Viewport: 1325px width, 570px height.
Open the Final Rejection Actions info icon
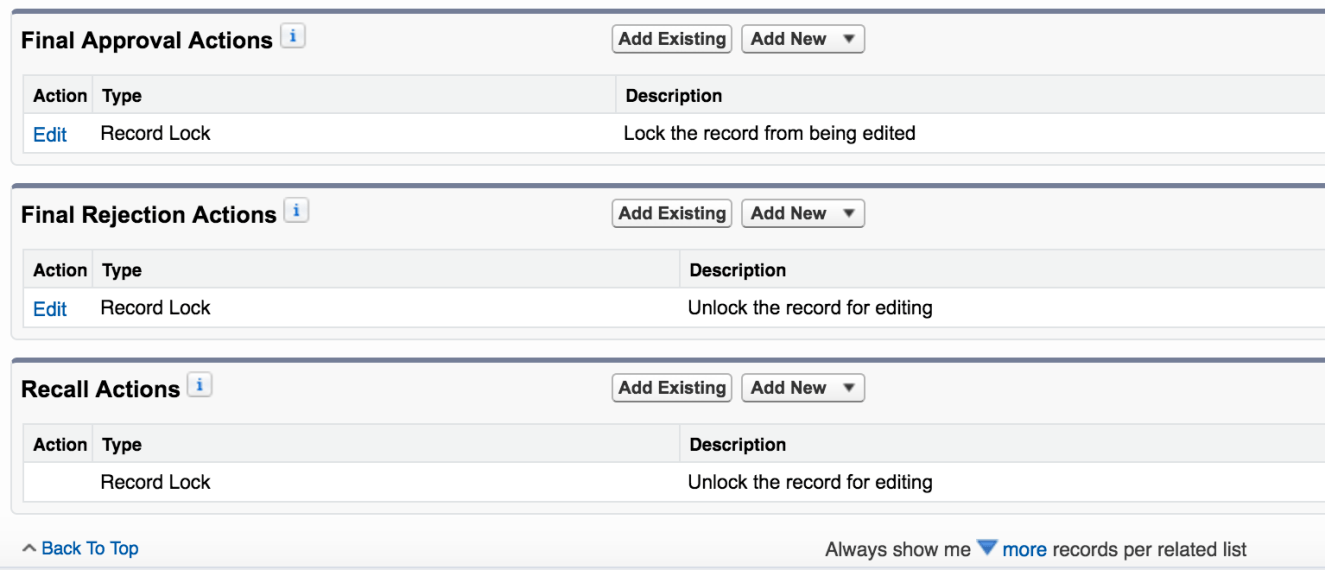click(x=297, y=212)
